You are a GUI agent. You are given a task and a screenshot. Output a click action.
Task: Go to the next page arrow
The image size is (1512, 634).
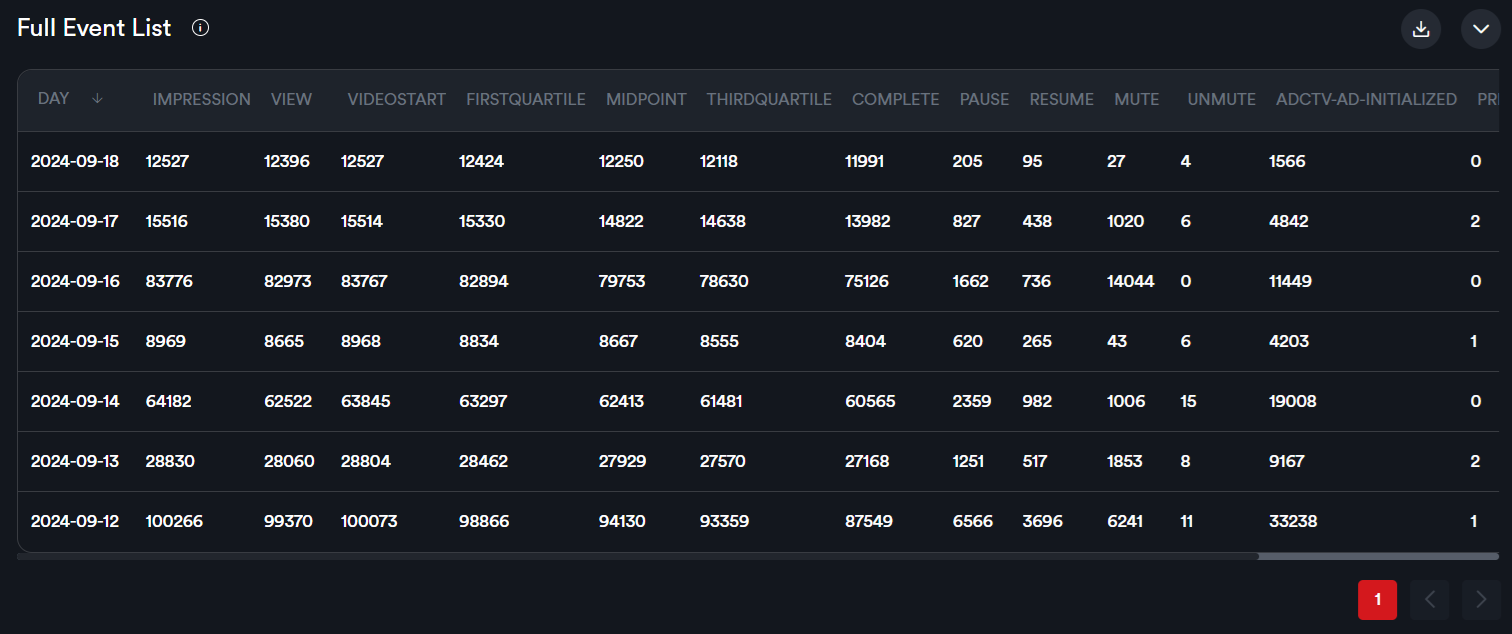1481,600
